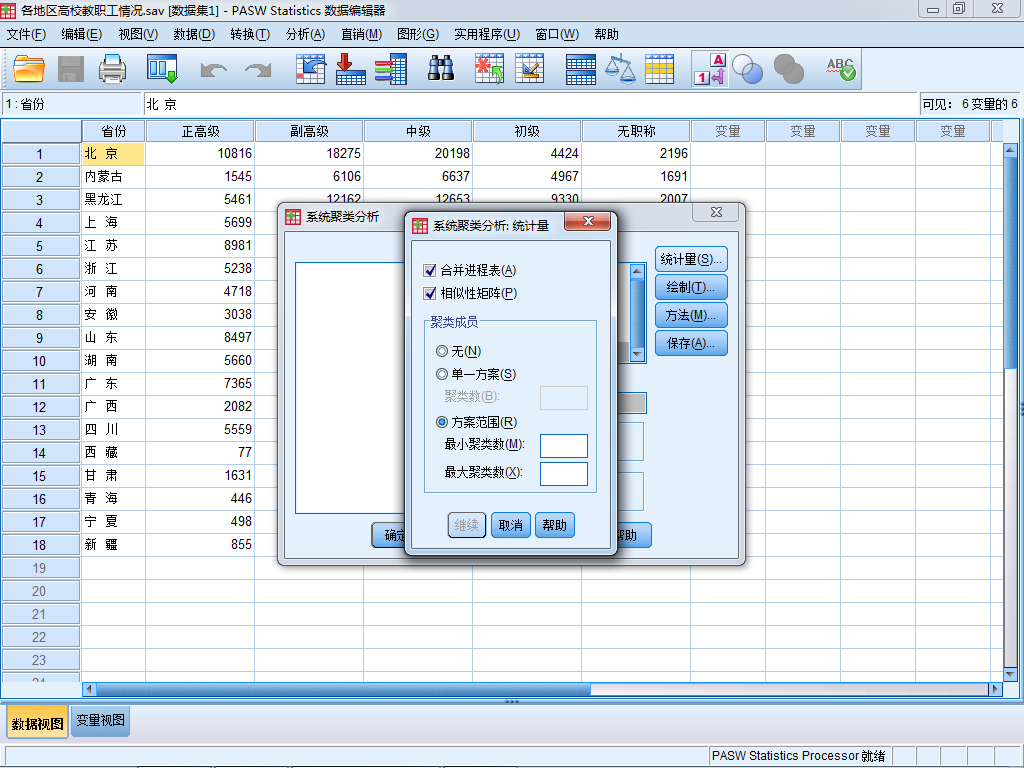1024x768 pixels.
Task: Click the 最小聚类数(M) input field
Action: (564, 446)
